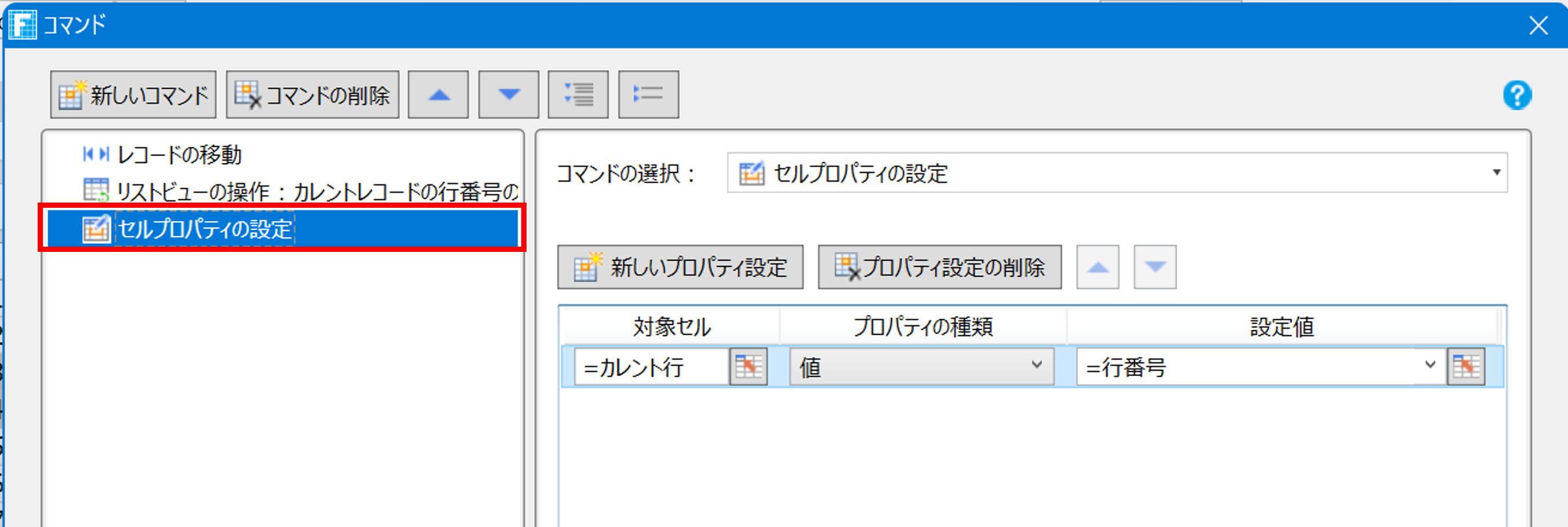Image resolution: width=1568 pixels, height=527 pixels.
Task: Click cell picker icon beside =カレント行
Action: tap(748, 367)
